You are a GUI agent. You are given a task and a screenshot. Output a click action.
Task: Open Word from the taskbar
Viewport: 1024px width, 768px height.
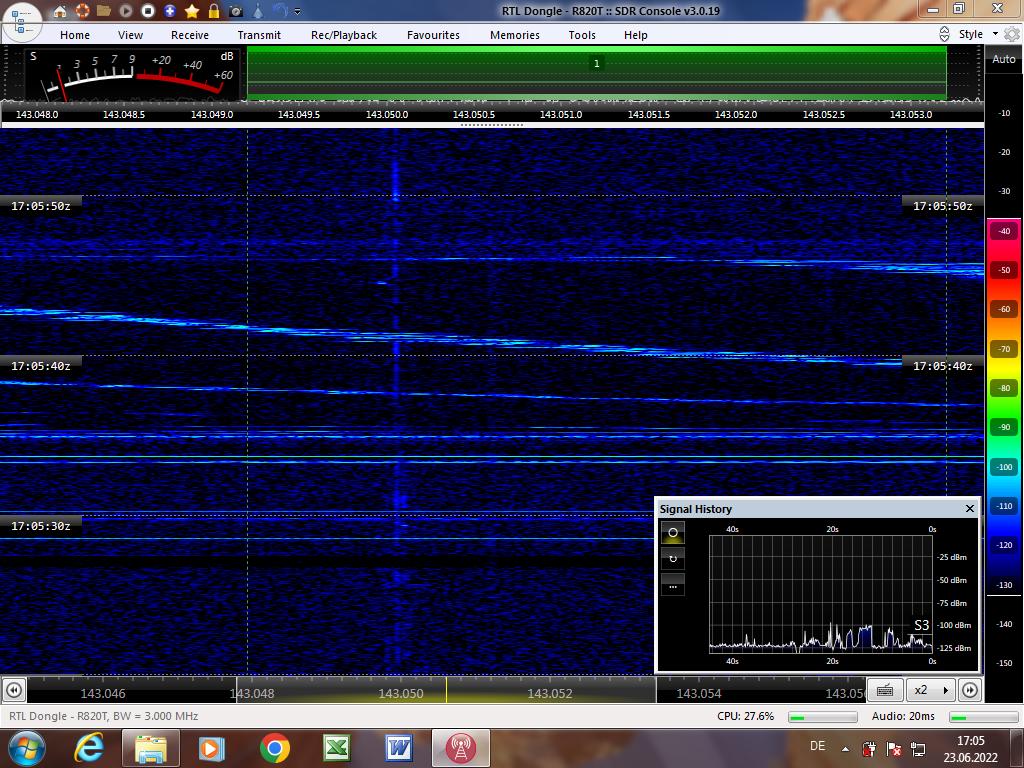click(399, 748)
